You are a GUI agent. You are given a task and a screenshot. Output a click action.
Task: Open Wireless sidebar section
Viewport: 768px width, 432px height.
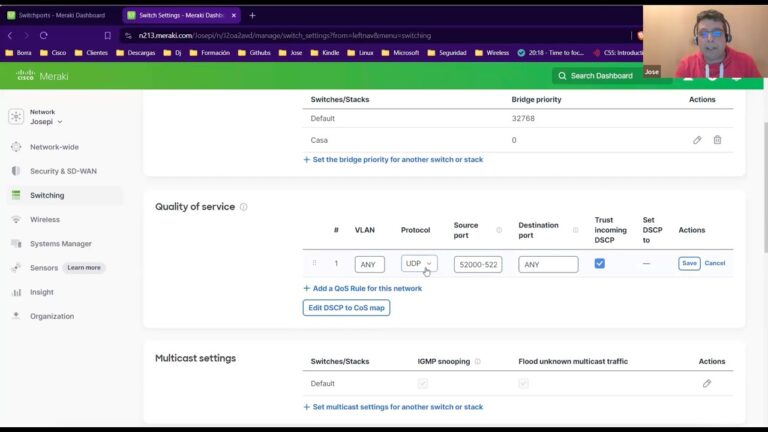[x=45, y=219]
